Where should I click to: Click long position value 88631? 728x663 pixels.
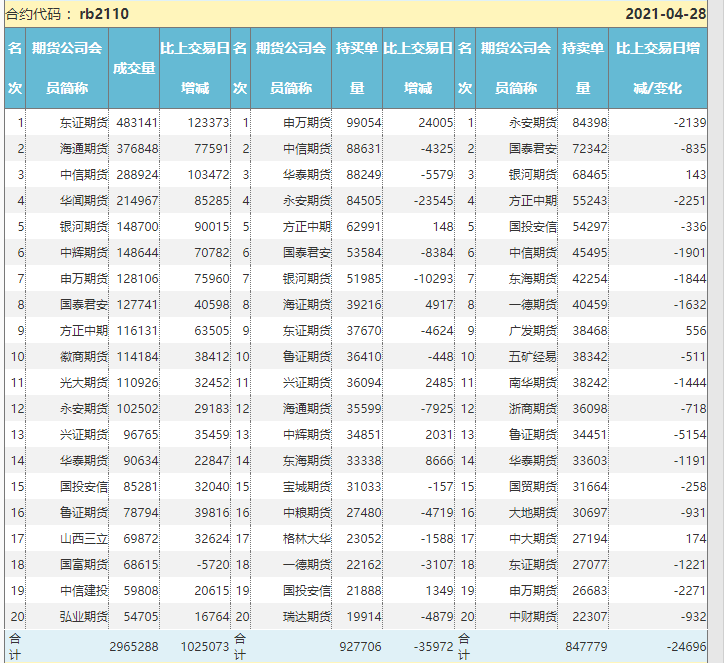[x=364, y=149]
